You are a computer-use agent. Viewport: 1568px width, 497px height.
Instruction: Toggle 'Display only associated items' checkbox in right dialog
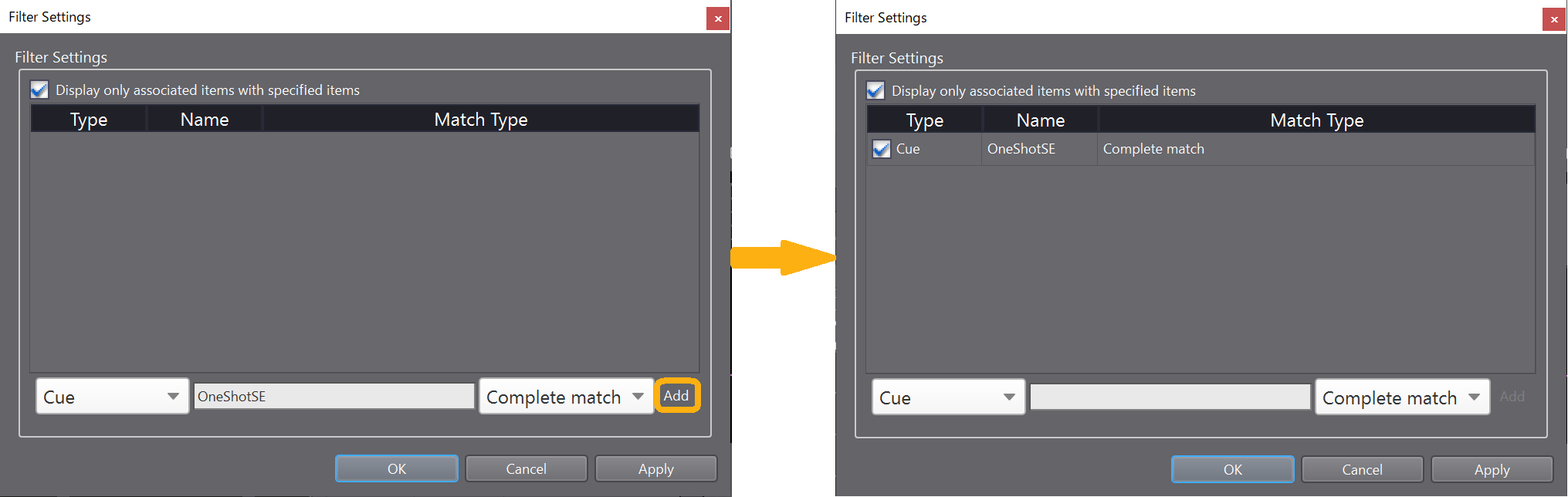click(x=875, y=91)
